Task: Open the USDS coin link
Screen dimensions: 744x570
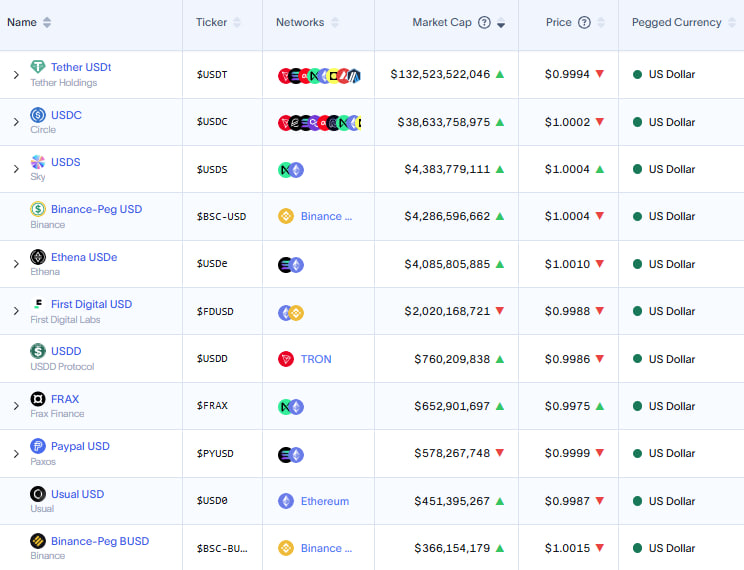Action: (65, 162)
